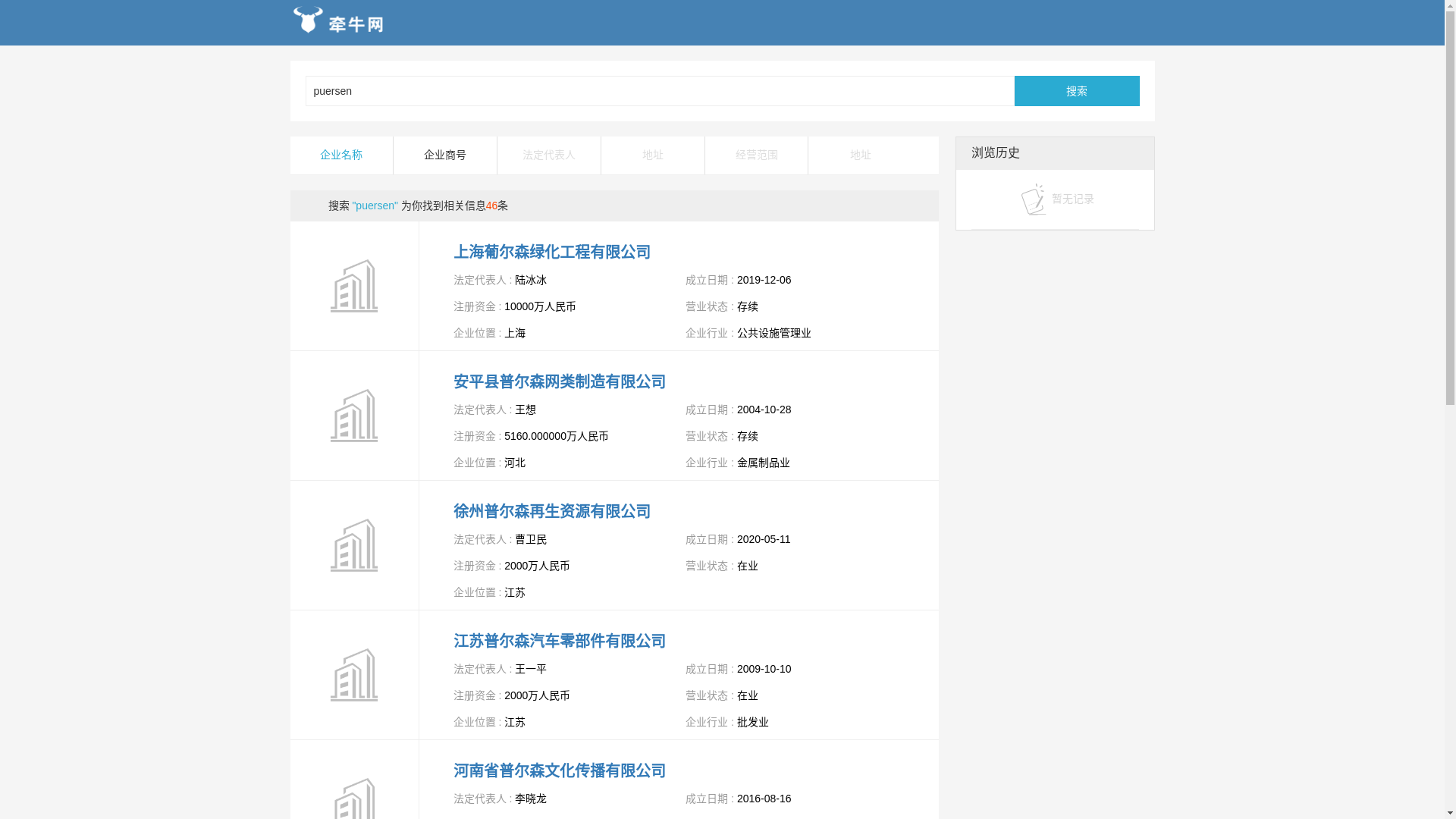Switch to the last 地址 tab
The height and width of the screenshot is (819, 1456).
pos(861,155)
